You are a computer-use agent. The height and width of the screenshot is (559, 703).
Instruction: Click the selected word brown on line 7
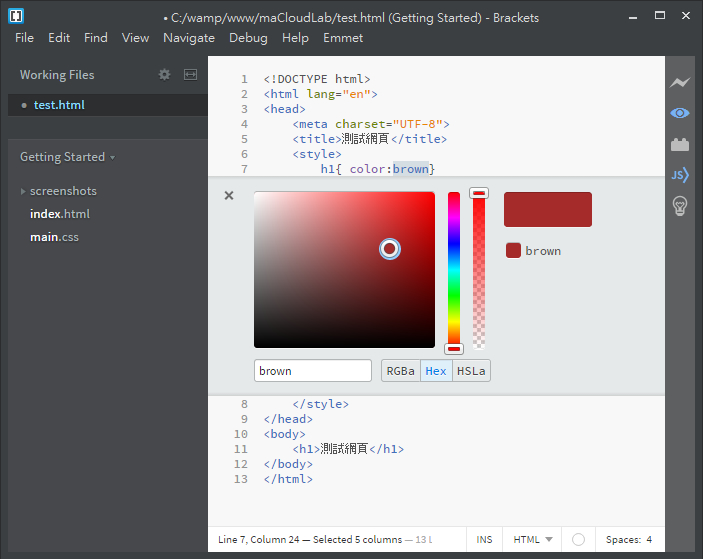411,169
